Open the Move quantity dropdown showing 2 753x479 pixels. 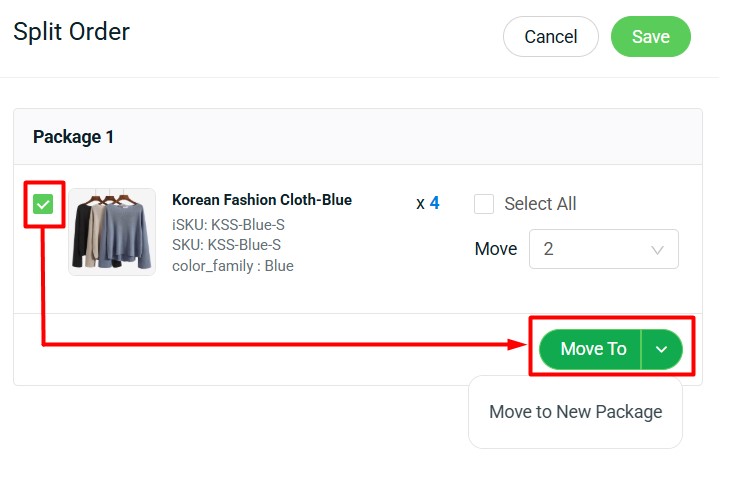tap(603, 249)
